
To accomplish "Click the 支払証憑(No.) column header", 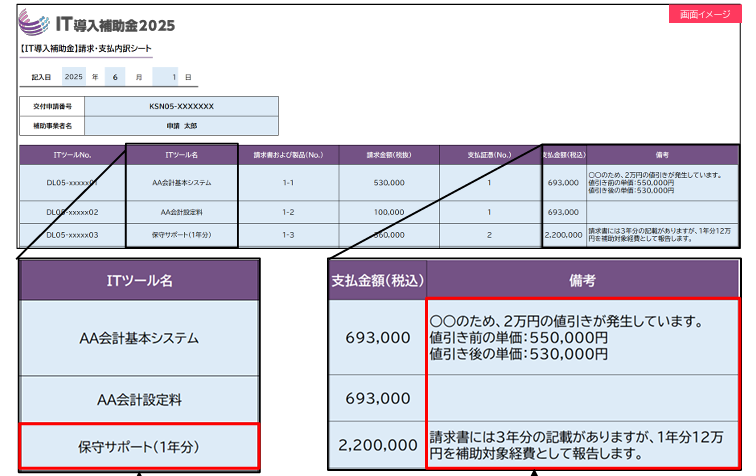I will (x=489, y=155).
